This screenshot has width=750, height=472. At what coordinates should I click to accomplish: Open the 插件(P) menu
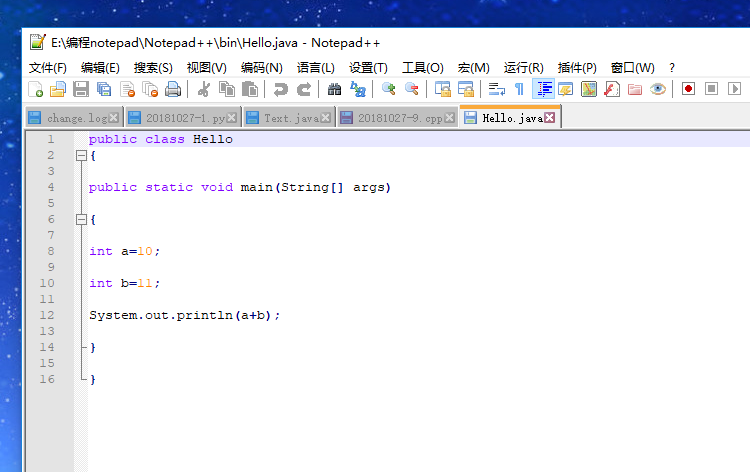(577, 68)
